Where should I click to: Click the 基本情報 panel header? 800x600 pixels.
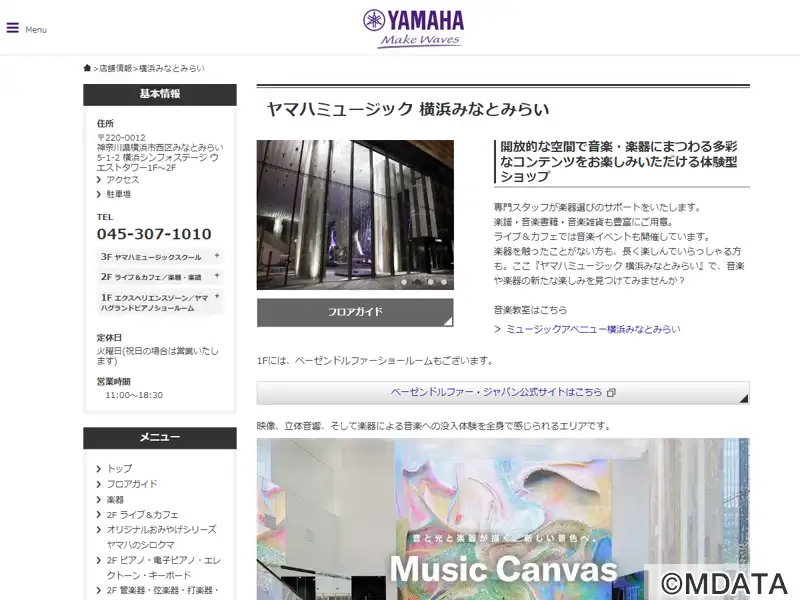(x=160, y=94)
